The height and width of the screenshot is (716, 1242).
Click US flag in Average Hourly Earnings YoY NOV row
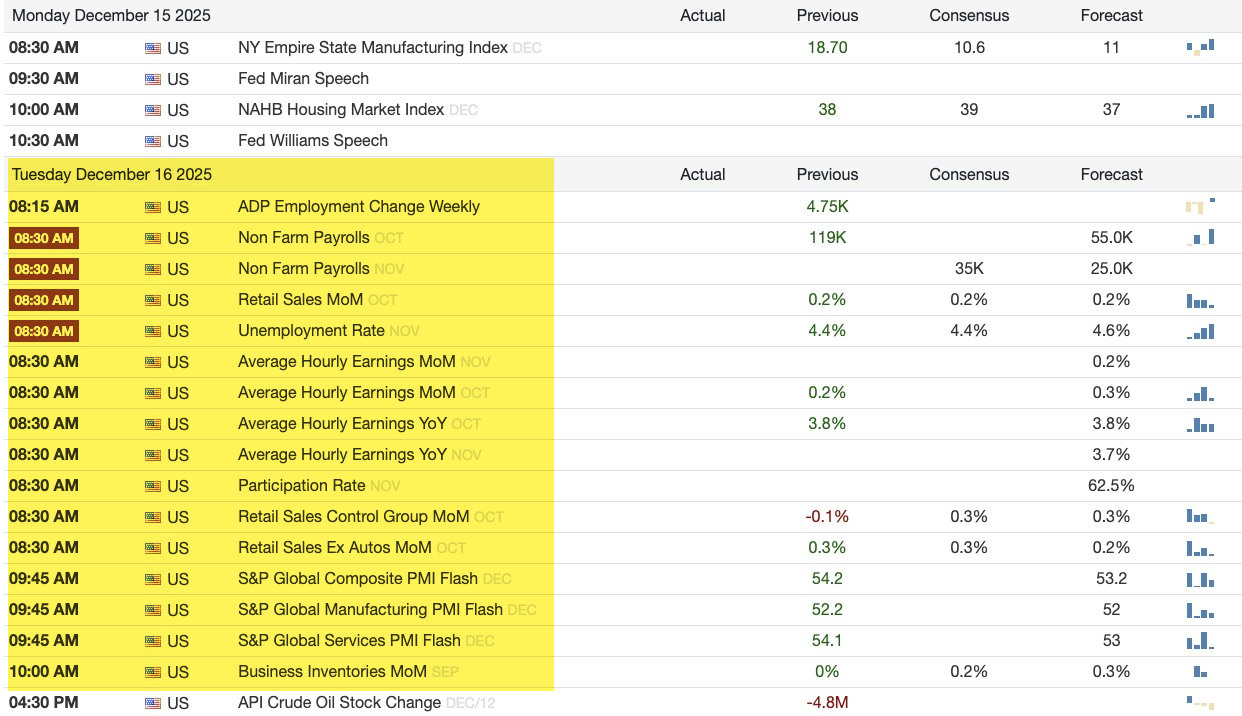pos(153,455)
